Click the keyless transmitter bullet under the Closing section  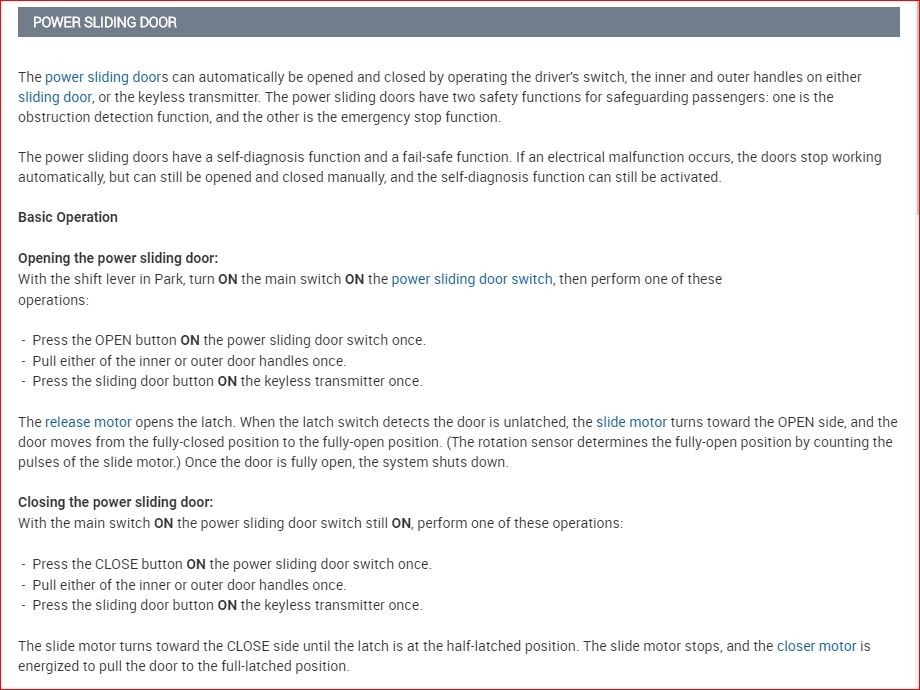tap(227, 605)
